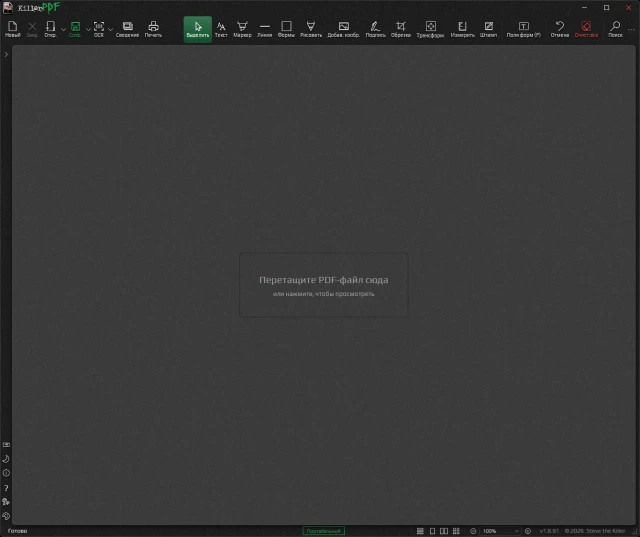640x537 pixels.
Task: Click the bottom history icon in sidebar
Action: [x=6, y=516]
